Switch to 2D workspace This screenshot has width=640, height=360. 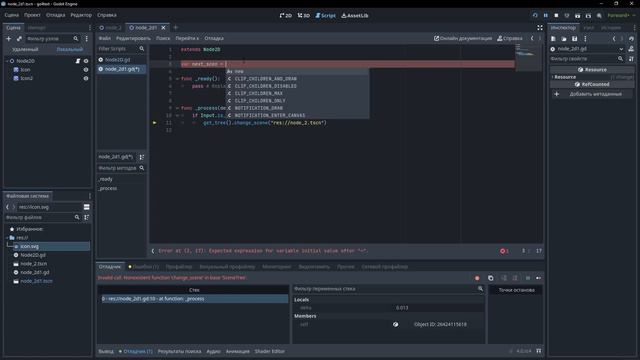pyautogui.click(x=286, y=16)
